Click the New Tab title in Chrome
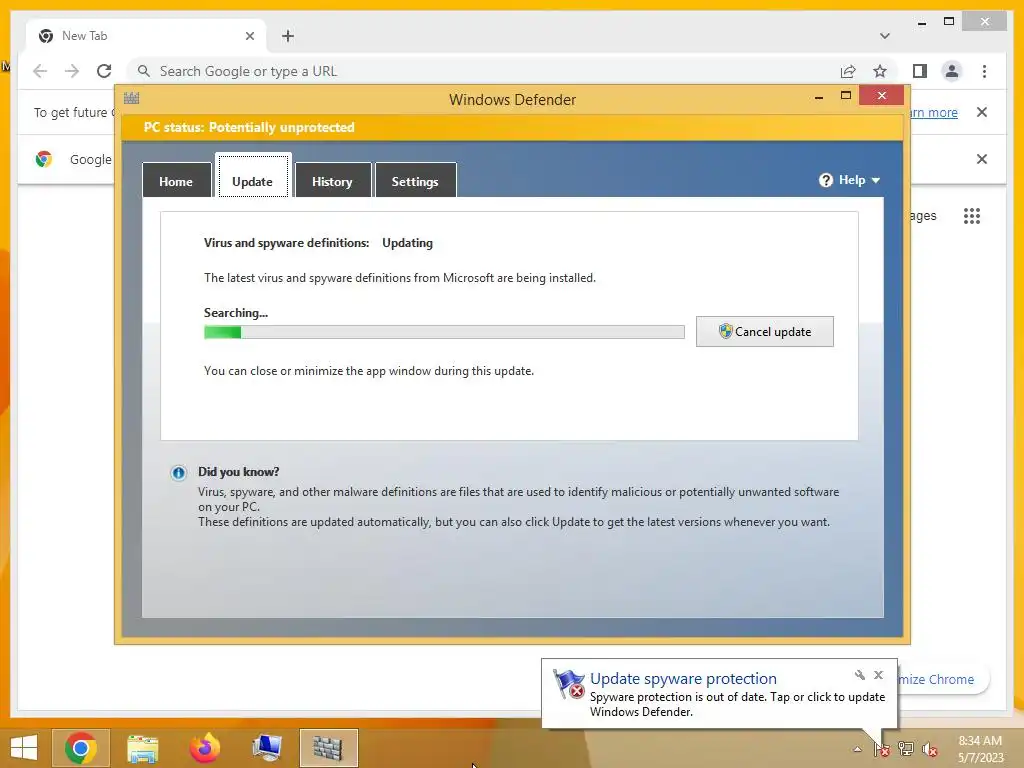Viewport: 1024px width, 768px height. pyautogui.click(x=84, y=36)
